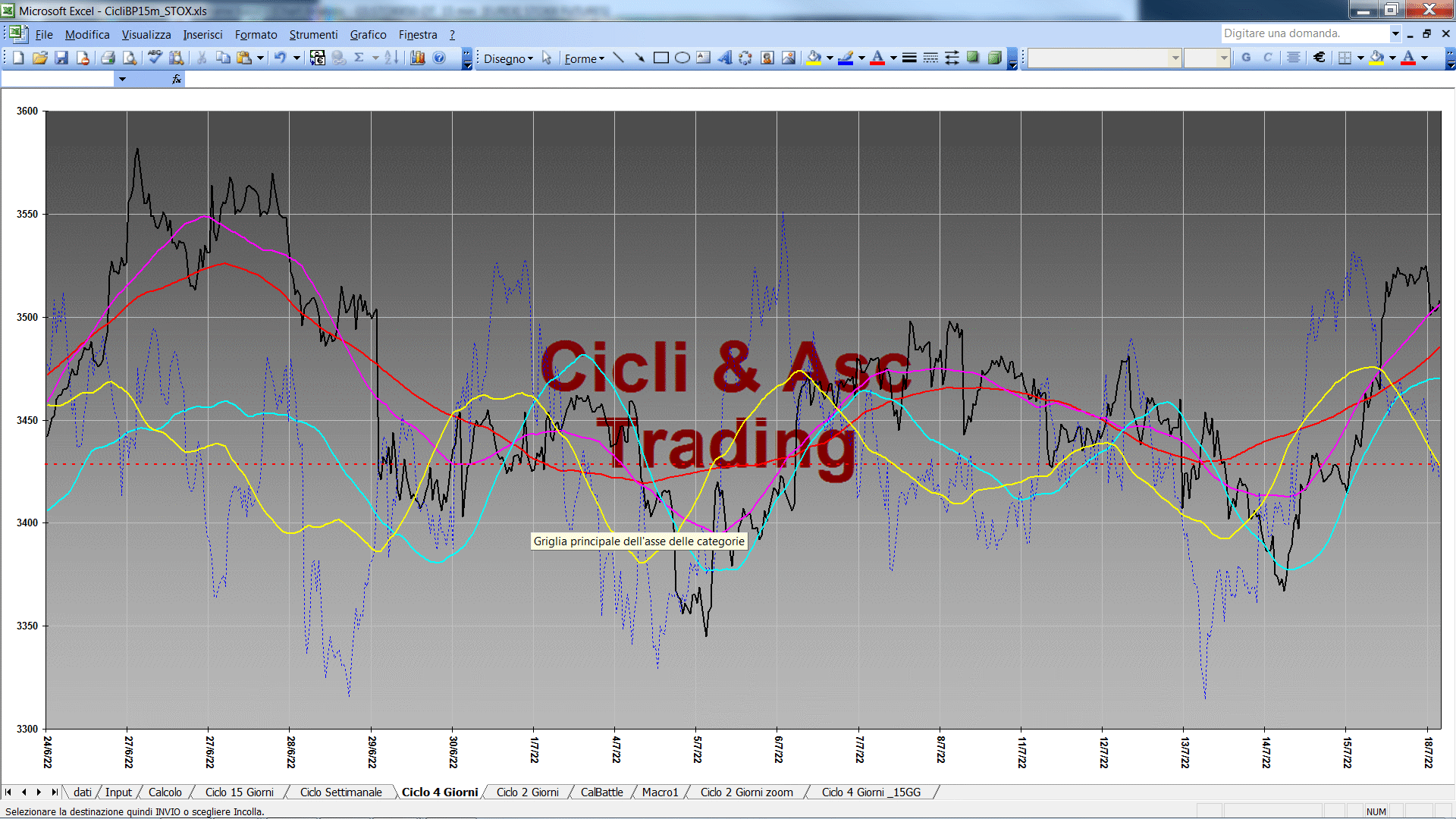Open the Visualizza menu
Image resolution: width=1456 pixels, height=819 pixels.
click(x=146, y=35)
